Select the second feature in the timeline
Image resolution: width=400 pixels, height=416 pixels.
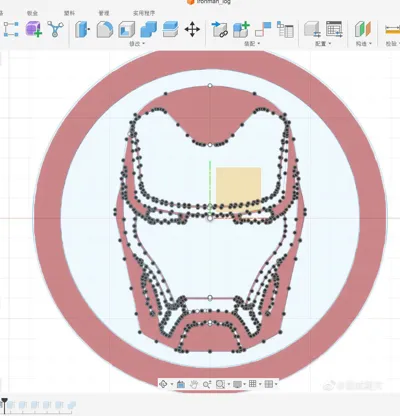point(23,405)
